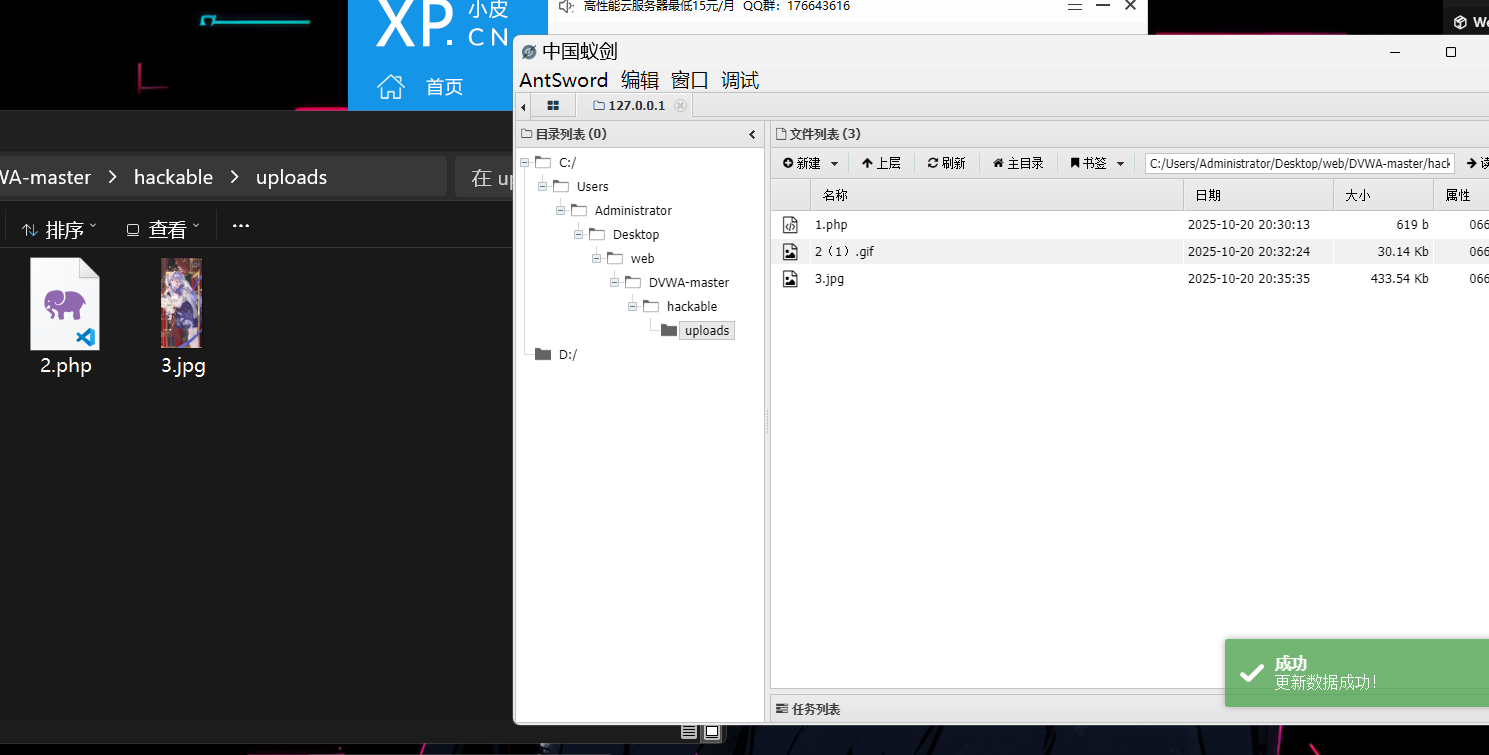Open the 查看 view dropdown in Explorer

pyautogui.click(x=163, y=229)
